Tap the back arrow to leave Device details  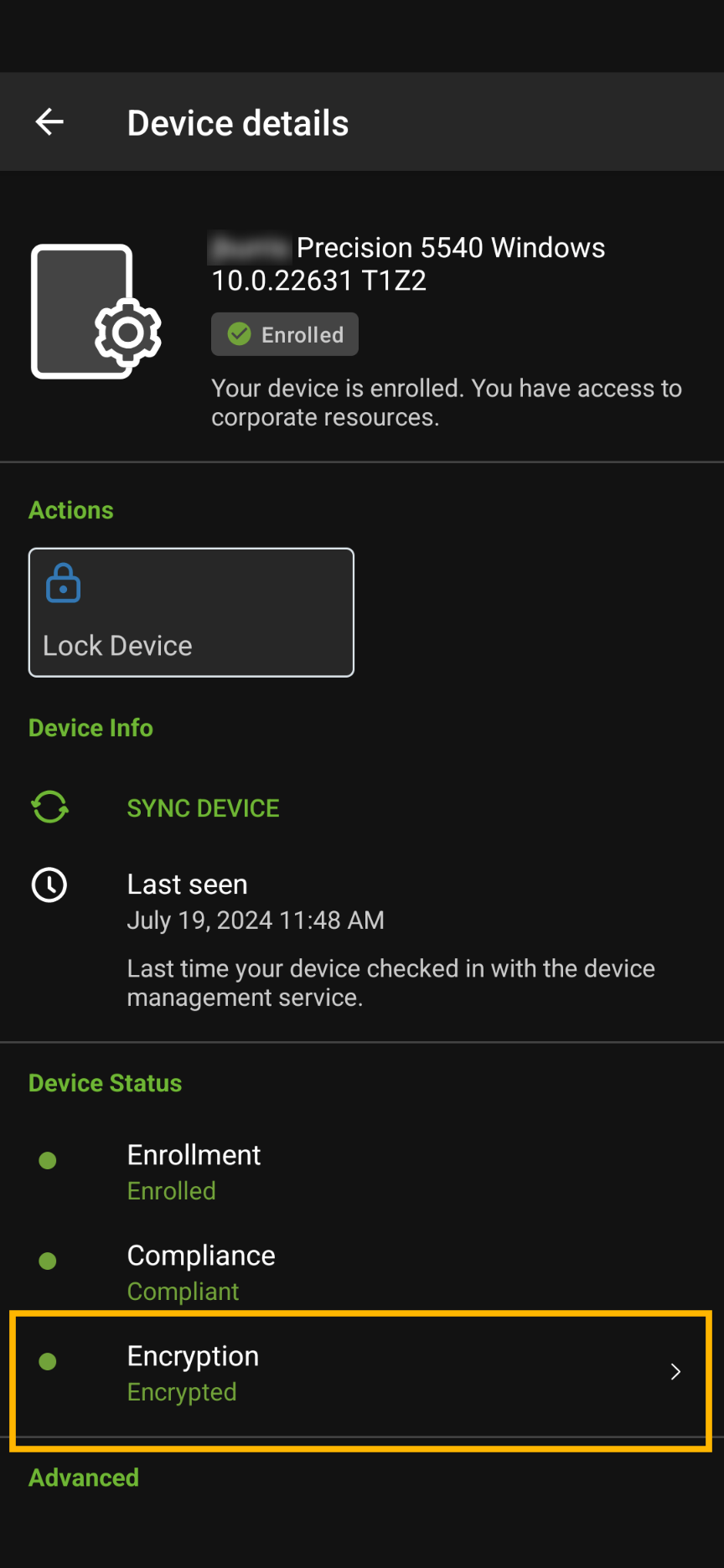point(49,121)
